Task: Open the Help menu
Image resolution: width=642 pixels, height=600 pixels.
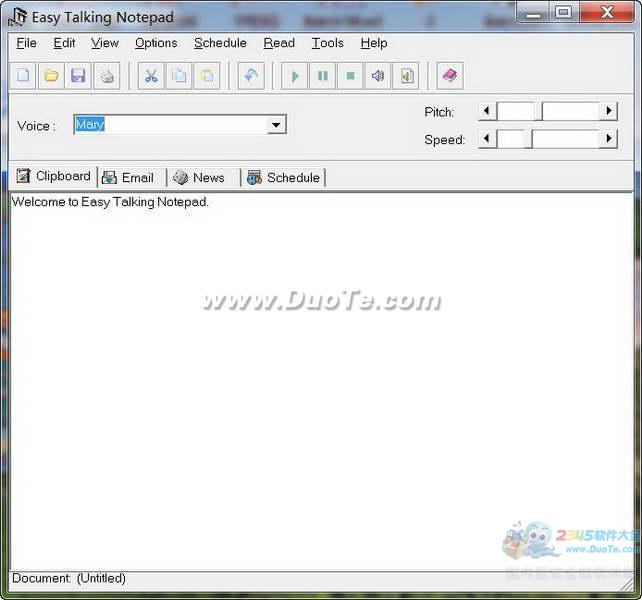Action: tap(374, 43)
